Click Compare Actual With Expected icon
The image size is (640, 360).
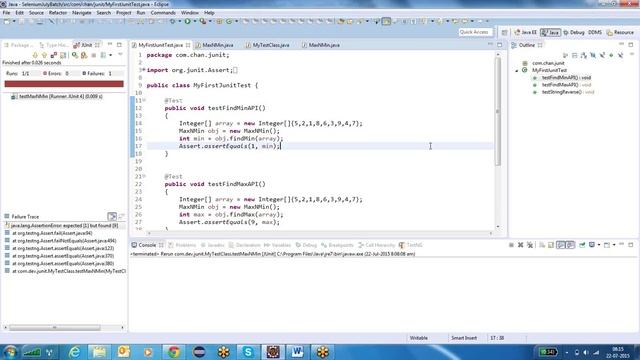pyautogui.click(x=121, y=217)
